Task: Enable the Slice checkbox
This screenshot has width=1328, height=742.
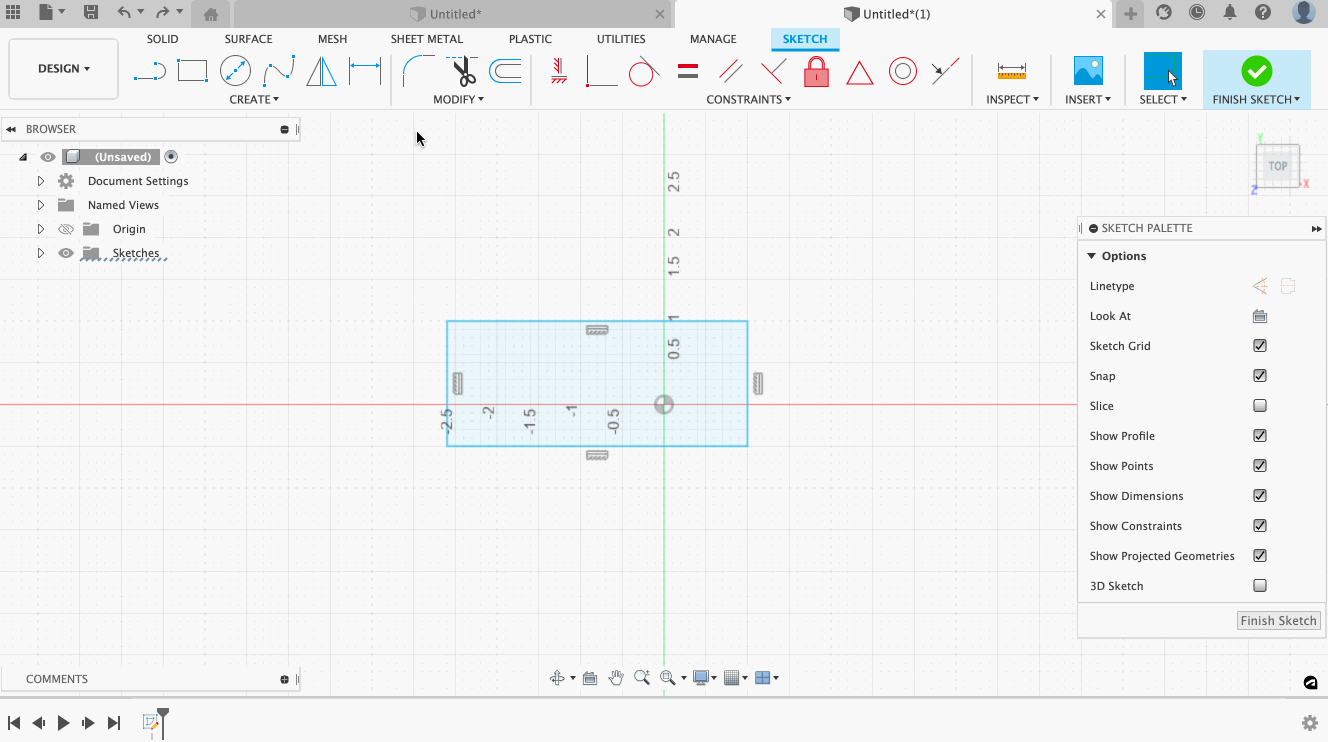Action: click(1260, 406)
